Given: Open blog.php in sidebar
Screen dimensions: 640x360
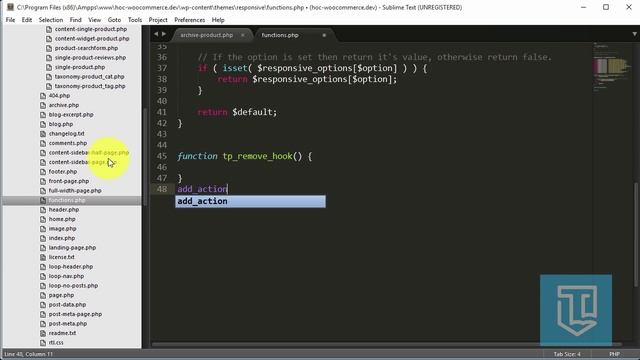Looking at the screenshot, I should [x=61, y=124].
